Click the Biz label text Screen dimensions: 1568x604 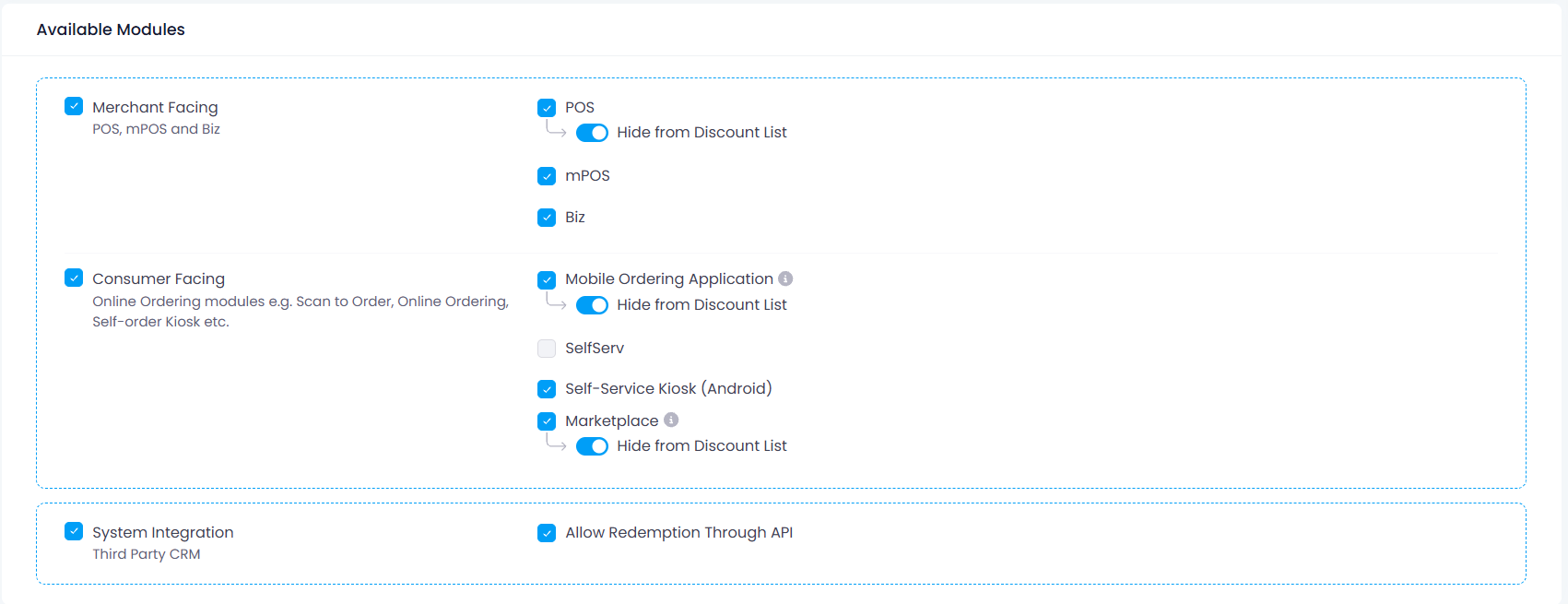pyautogui.click(x=575, y=217)
